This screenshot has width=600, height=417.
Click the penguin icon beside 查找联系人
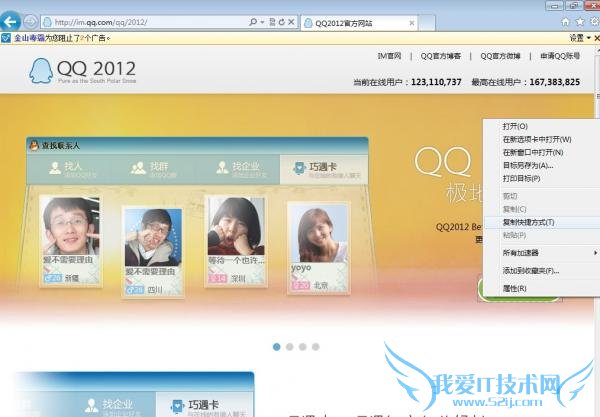(34, 145)
